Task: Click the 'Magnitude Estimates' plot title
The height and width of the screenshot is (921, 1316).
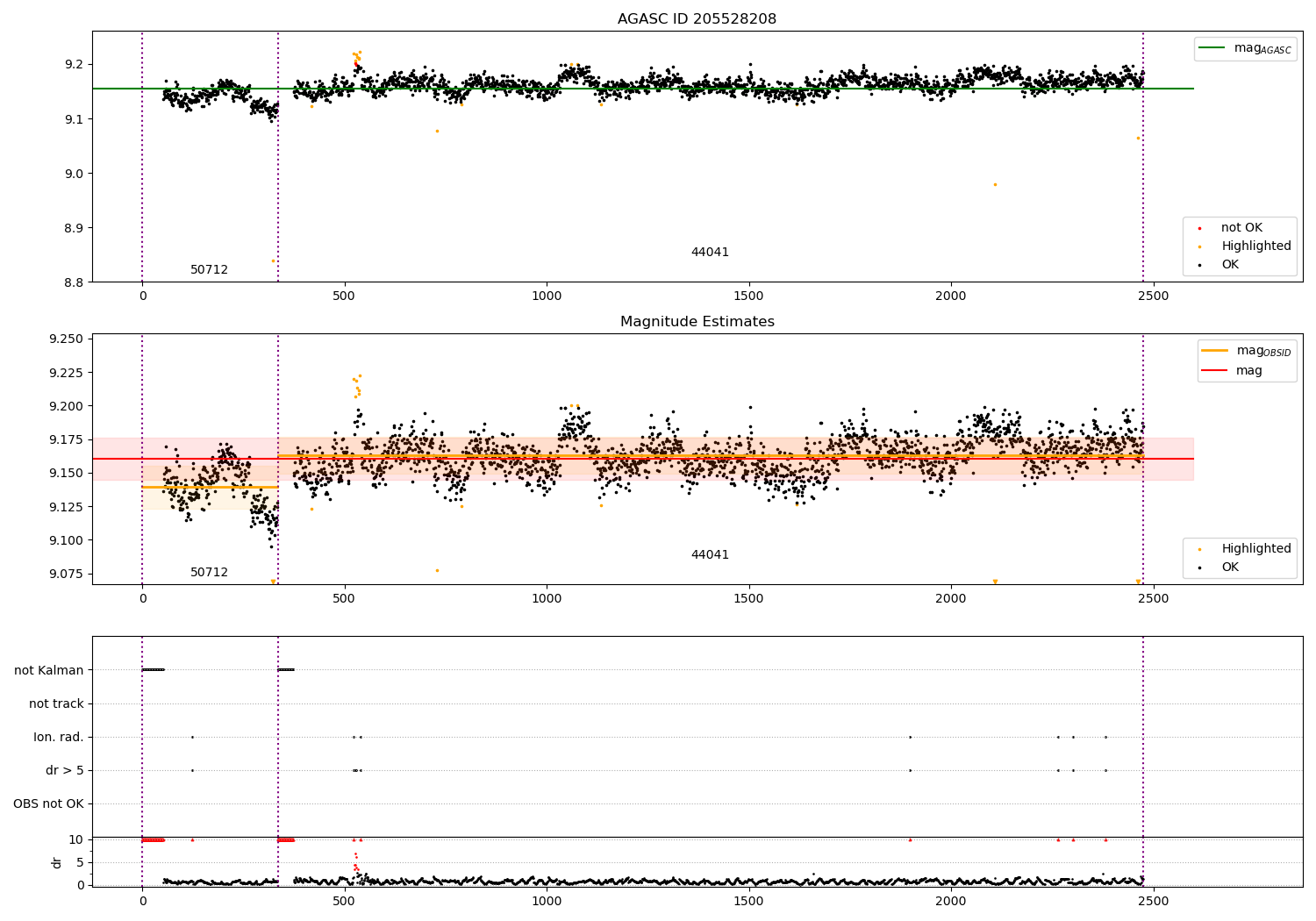Action: click(697, 322)
